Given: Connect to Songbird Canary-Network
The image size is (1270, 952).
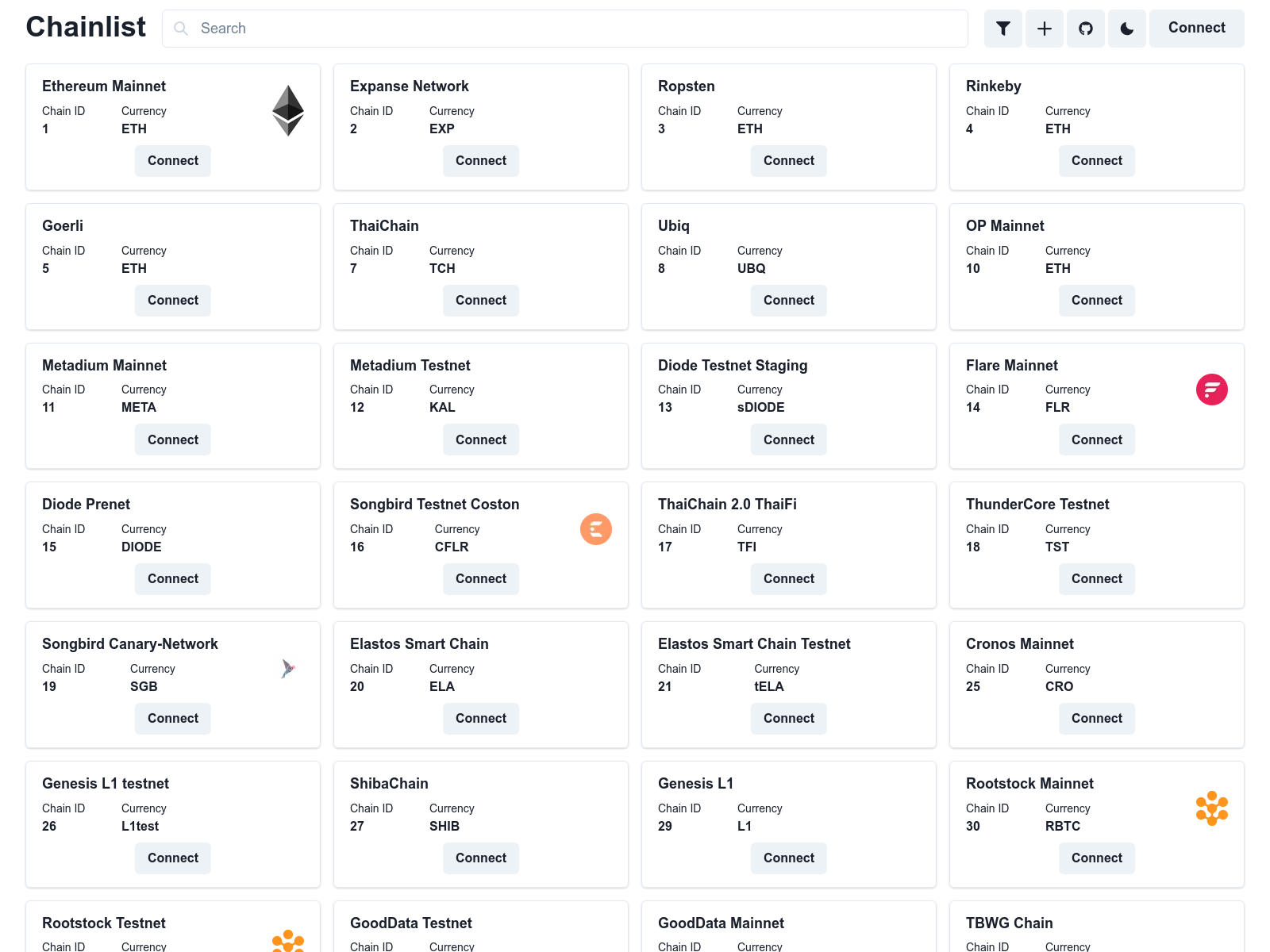Looking at the screenshot, I should pyautogui.click(x=173, y=719).
